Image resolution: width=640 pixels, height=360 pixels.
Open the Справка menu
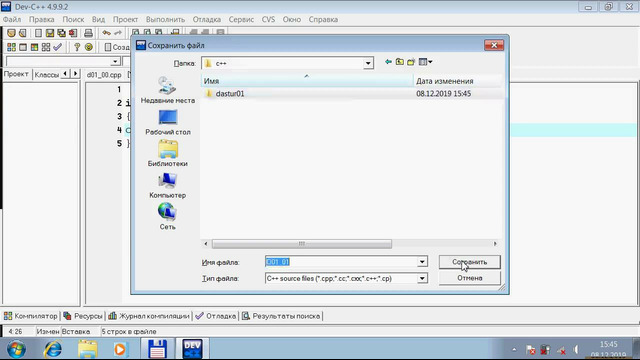[323, 19]
